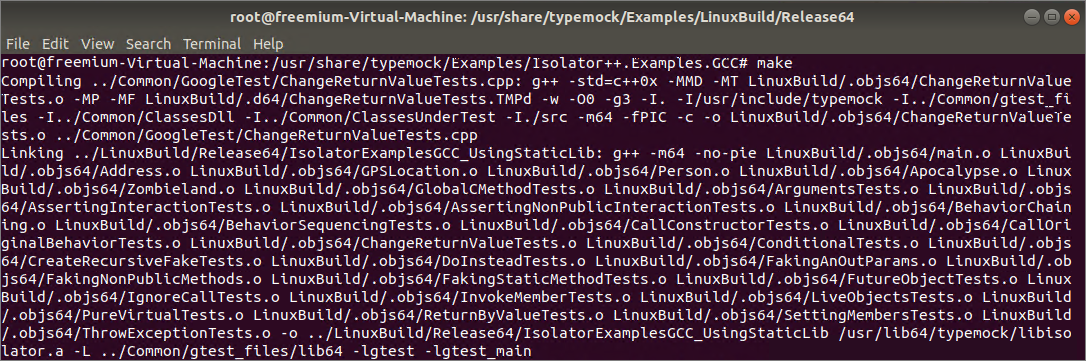This screenshot has height=361, width=1086.
Task: Open the Search menu
Action: 148,44
